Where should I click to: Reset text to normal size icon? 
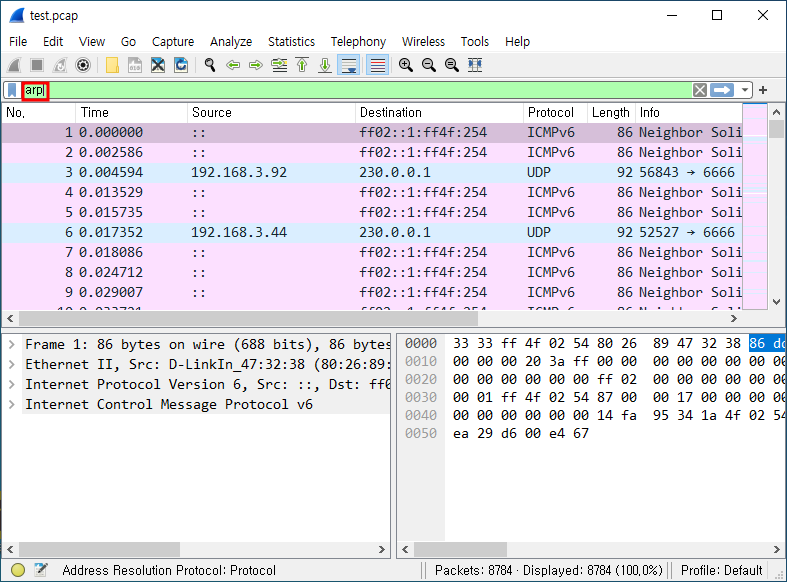click(452, 65)
